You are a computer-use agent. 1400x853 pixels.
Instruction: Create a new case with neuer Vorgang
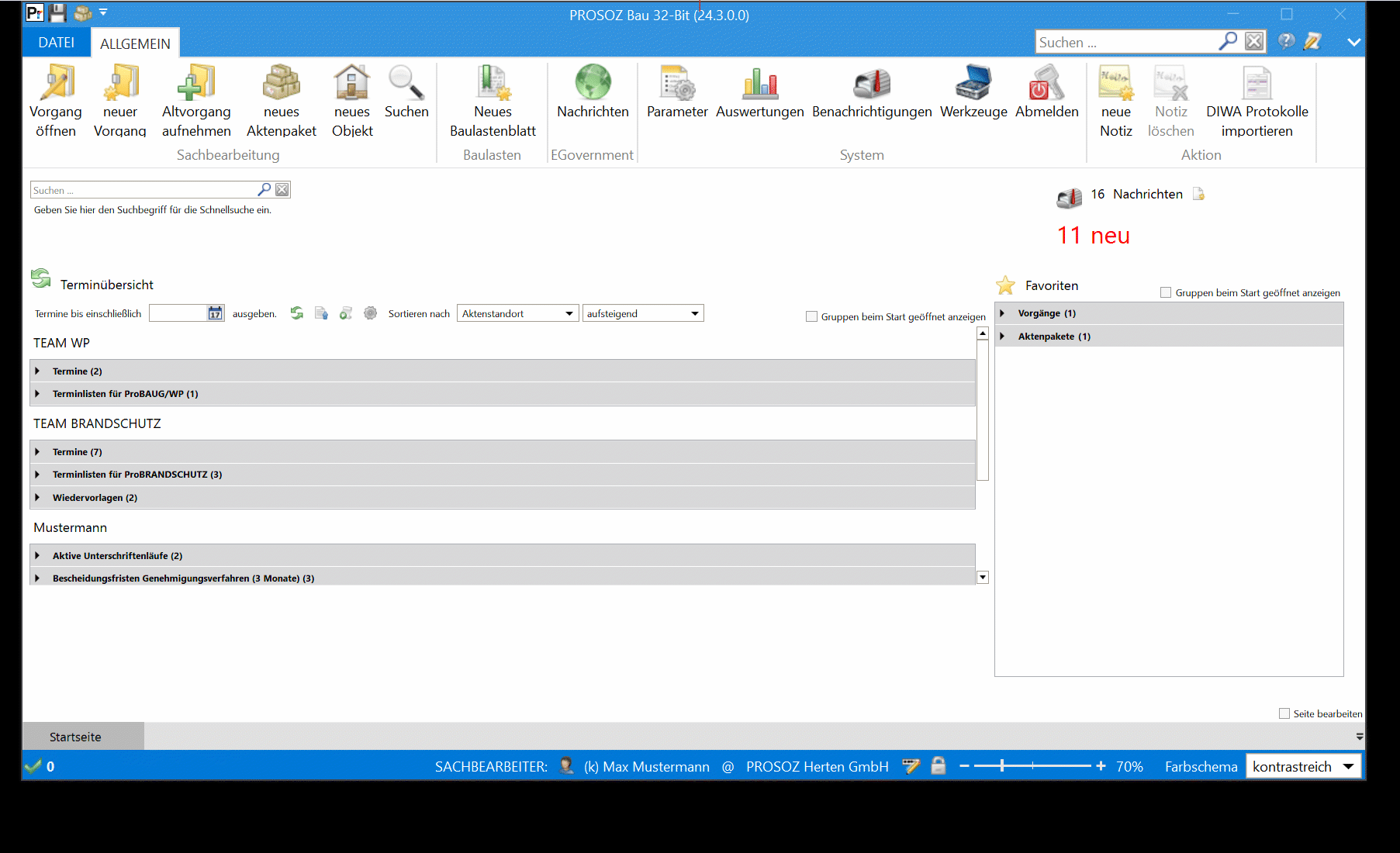click(120, 102)
